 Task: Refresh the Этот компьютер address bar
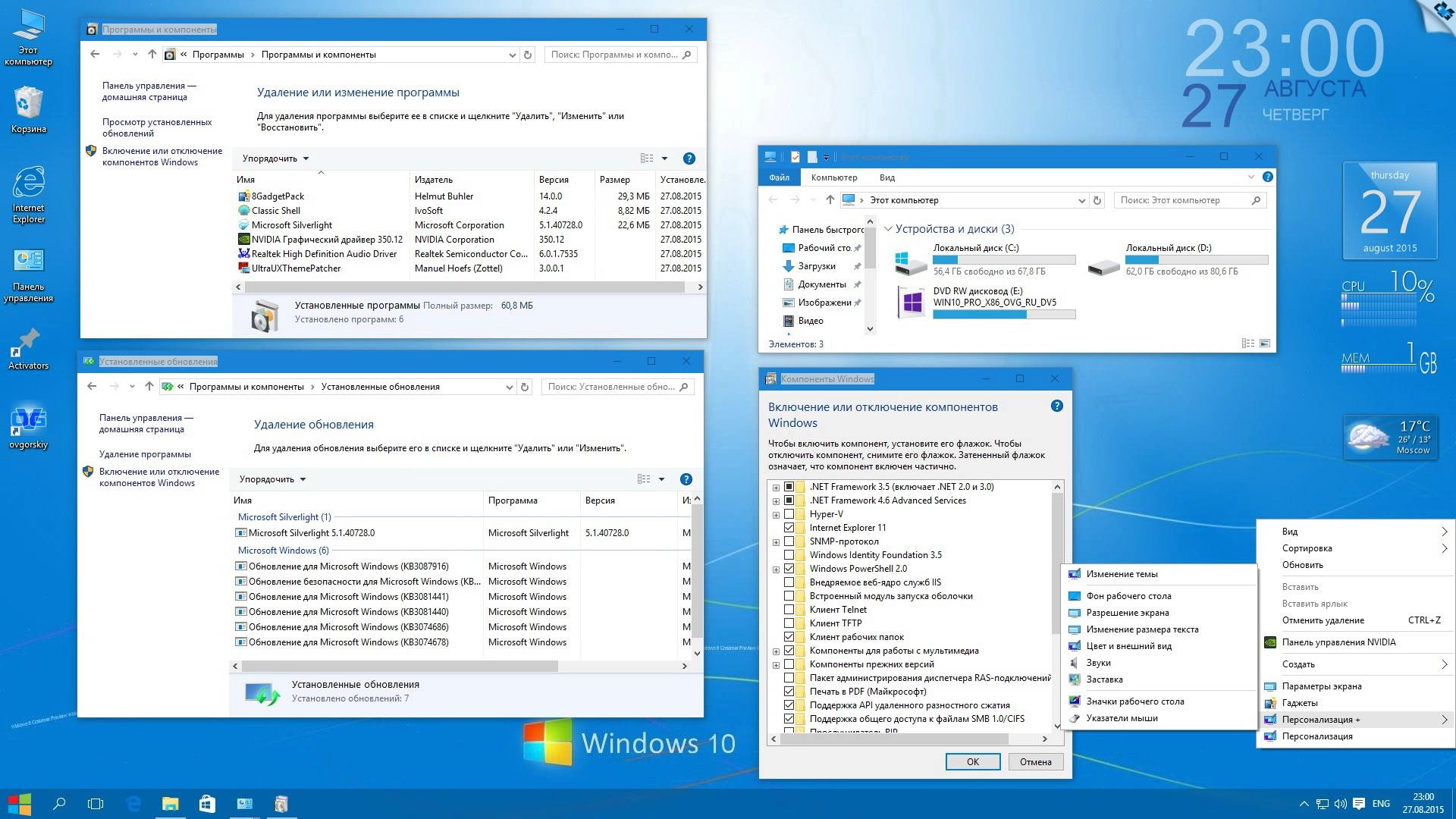click(1097, 200)
